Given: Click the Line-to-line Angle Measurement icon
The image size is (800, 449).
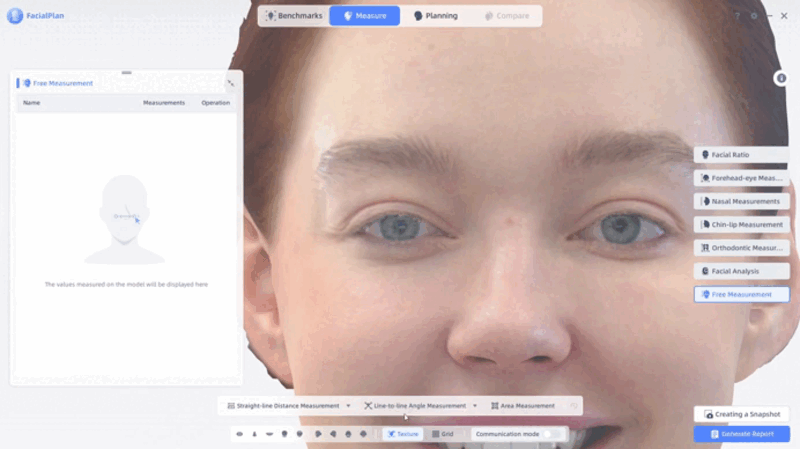Looking at the screenshot, I should click(x=368, y=406).
